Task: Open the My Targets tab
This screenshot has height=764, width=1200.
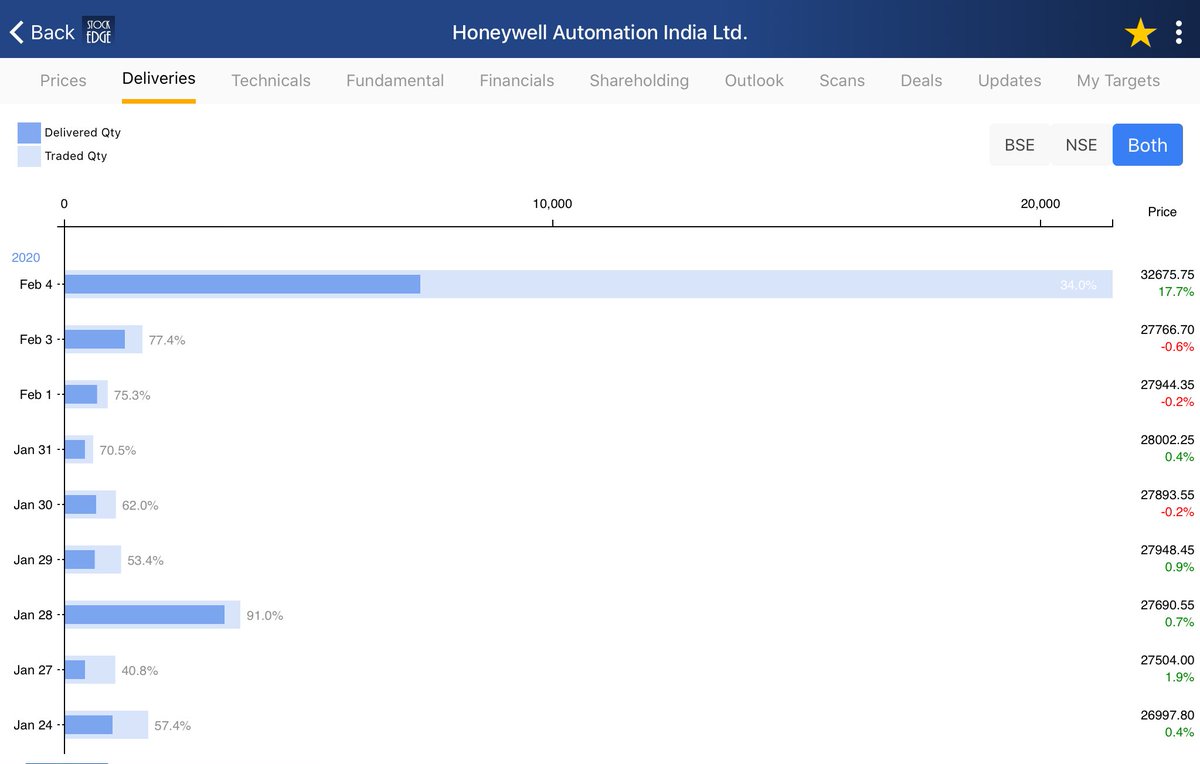Action: pos(1118,80)
